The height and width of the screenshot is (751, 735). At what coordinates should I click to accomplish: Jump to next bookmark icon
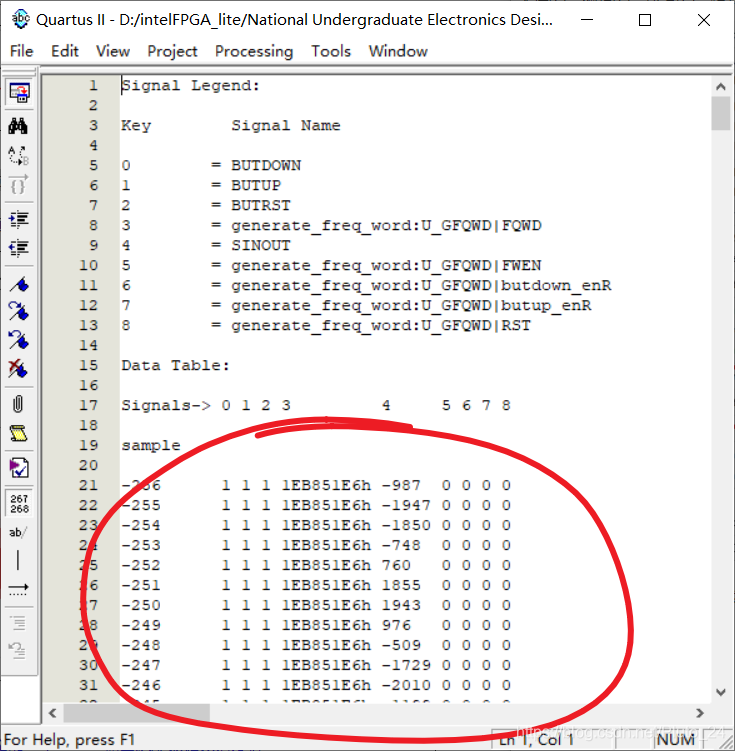tap(19, 312)
